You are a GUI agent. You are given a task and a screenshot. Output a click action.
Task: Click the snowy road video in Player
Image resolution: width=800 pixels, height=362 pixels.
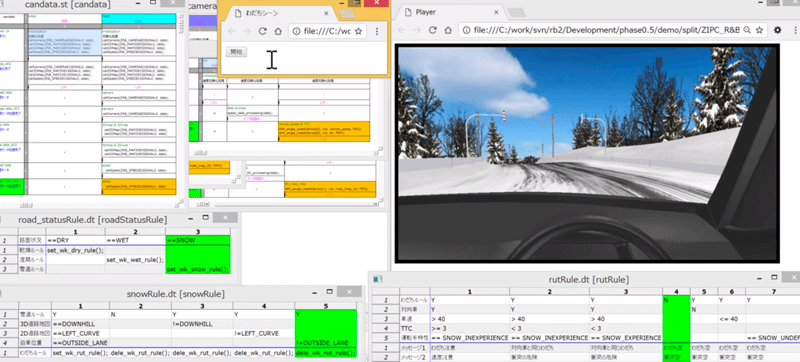(x=587, y=153)
